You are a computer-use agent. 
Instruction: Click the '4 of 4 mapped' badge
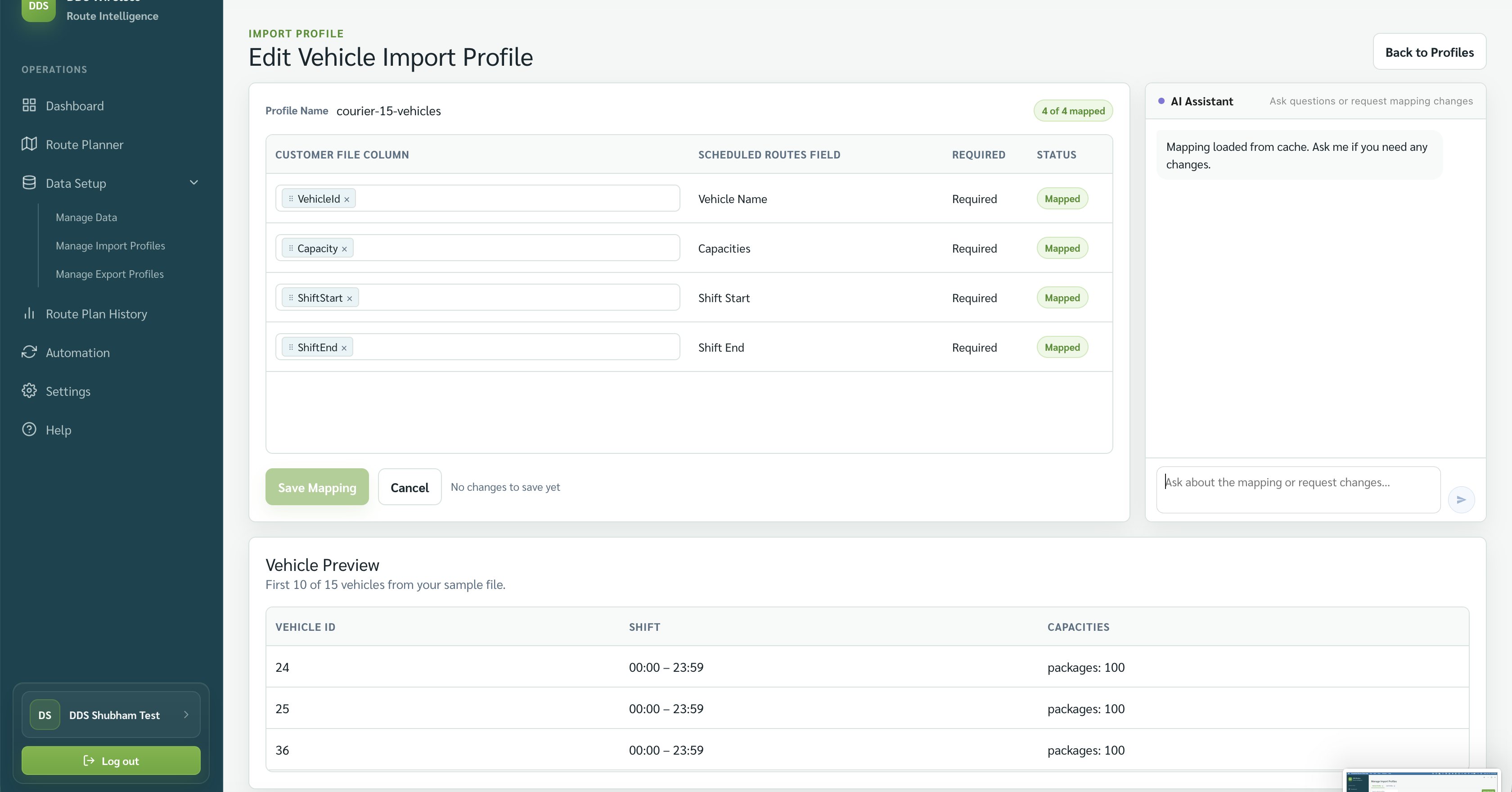(x=1073, y=111)
